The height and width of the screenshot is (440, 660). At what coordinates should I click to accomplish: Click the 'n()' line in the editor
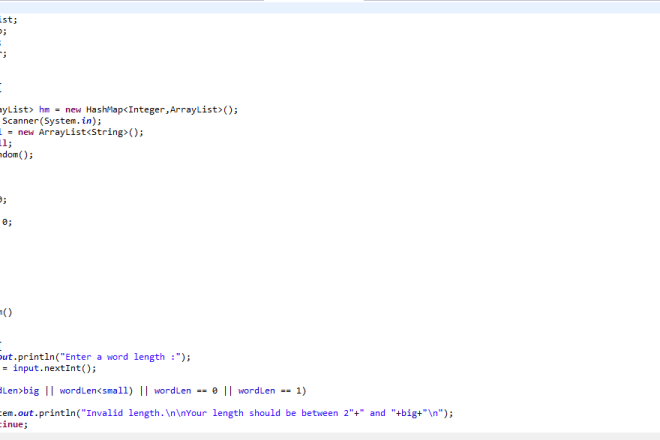pyautogui.click(x=5, y=311)
